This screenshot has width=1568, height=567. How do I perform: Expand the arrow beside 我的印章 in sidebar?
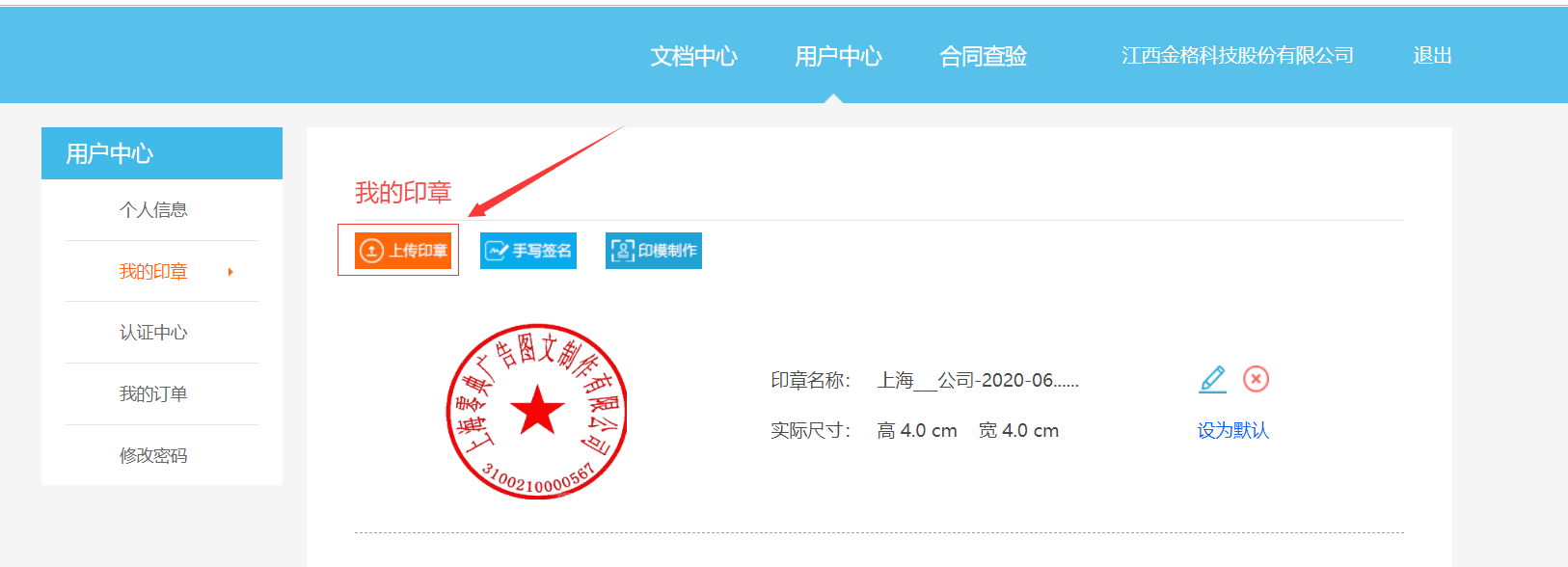point(230,272)
